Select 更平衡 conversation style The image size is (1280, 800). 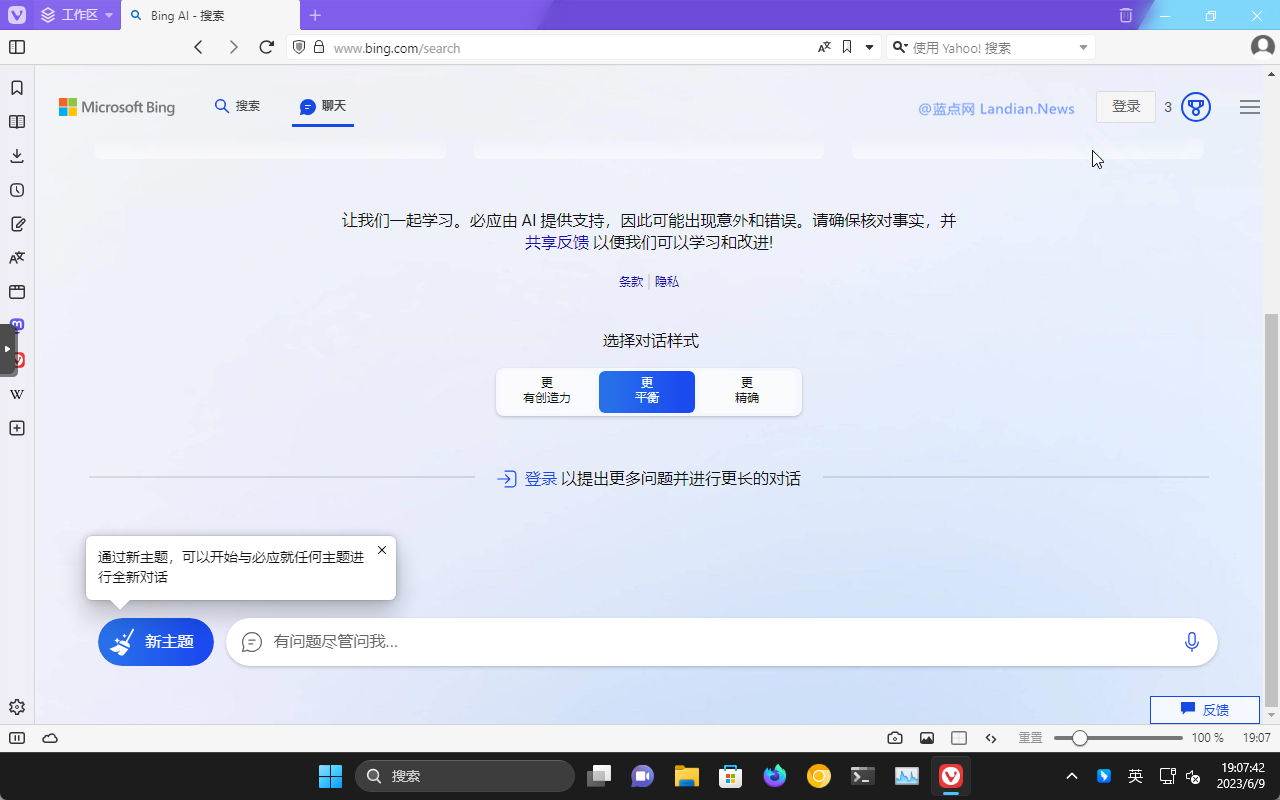click(647, 391)
